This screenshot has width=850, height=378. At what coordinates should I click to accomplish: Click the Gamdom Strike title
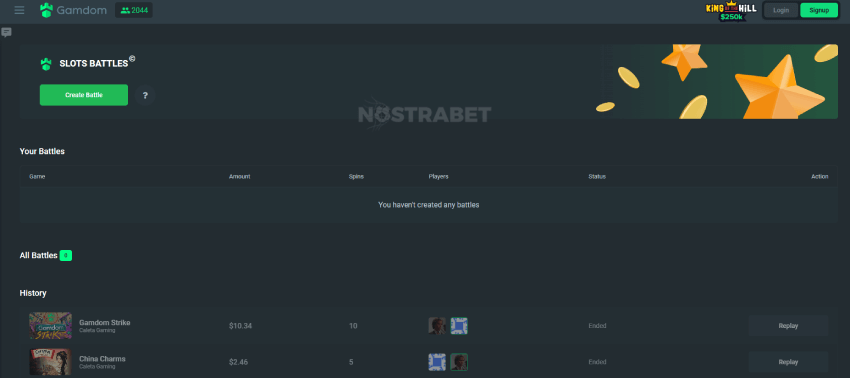click(x=105, y=323)
